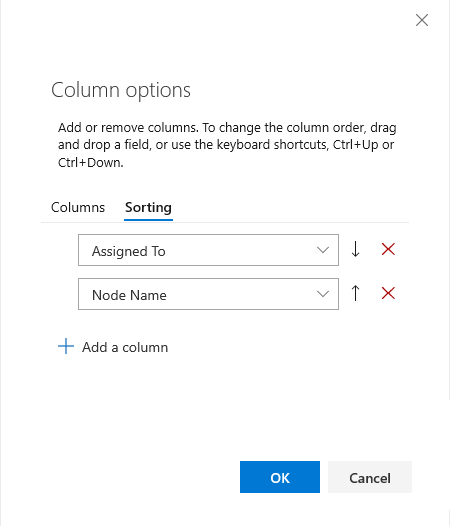Select the Sorting tab
Screen dimensions: 450x526
[148, 207]
